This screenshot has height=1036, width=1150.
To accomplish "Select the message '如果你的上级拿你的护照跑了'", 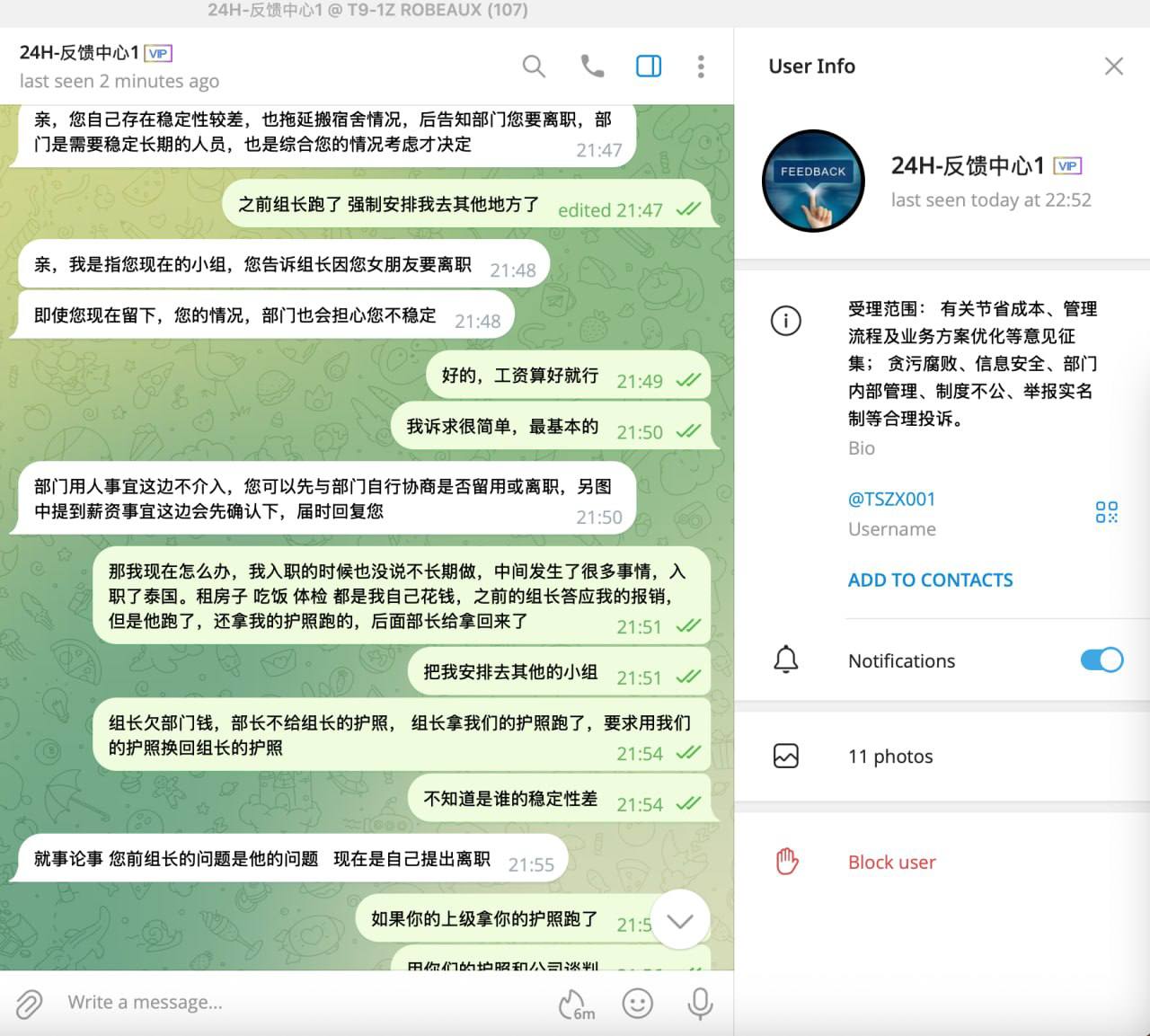I will [x=534, y=919].
